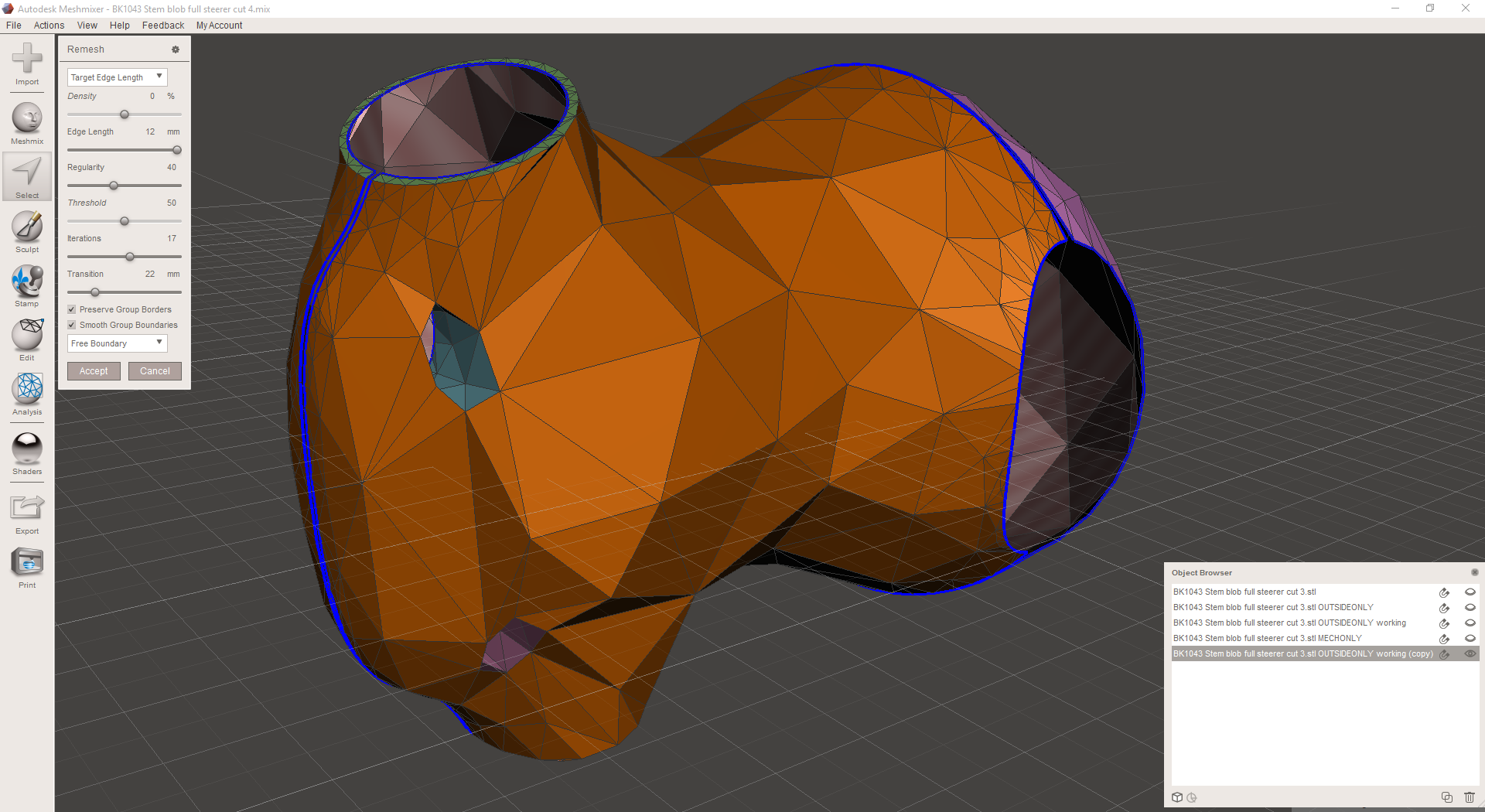Open the Target Edge Length dropdown
Screen dimensions: 1485x812
(x=117, y=77)
